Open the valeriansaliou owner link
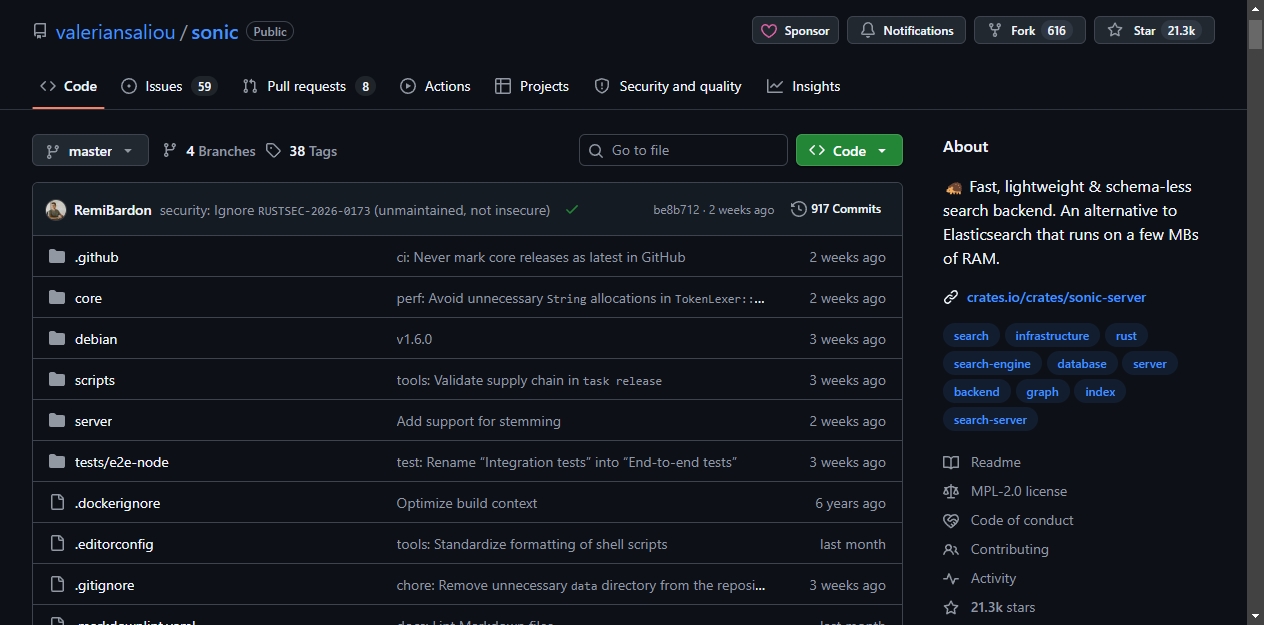The width and height of the screenshot is (1264, 625). click(x=115, y=32)
